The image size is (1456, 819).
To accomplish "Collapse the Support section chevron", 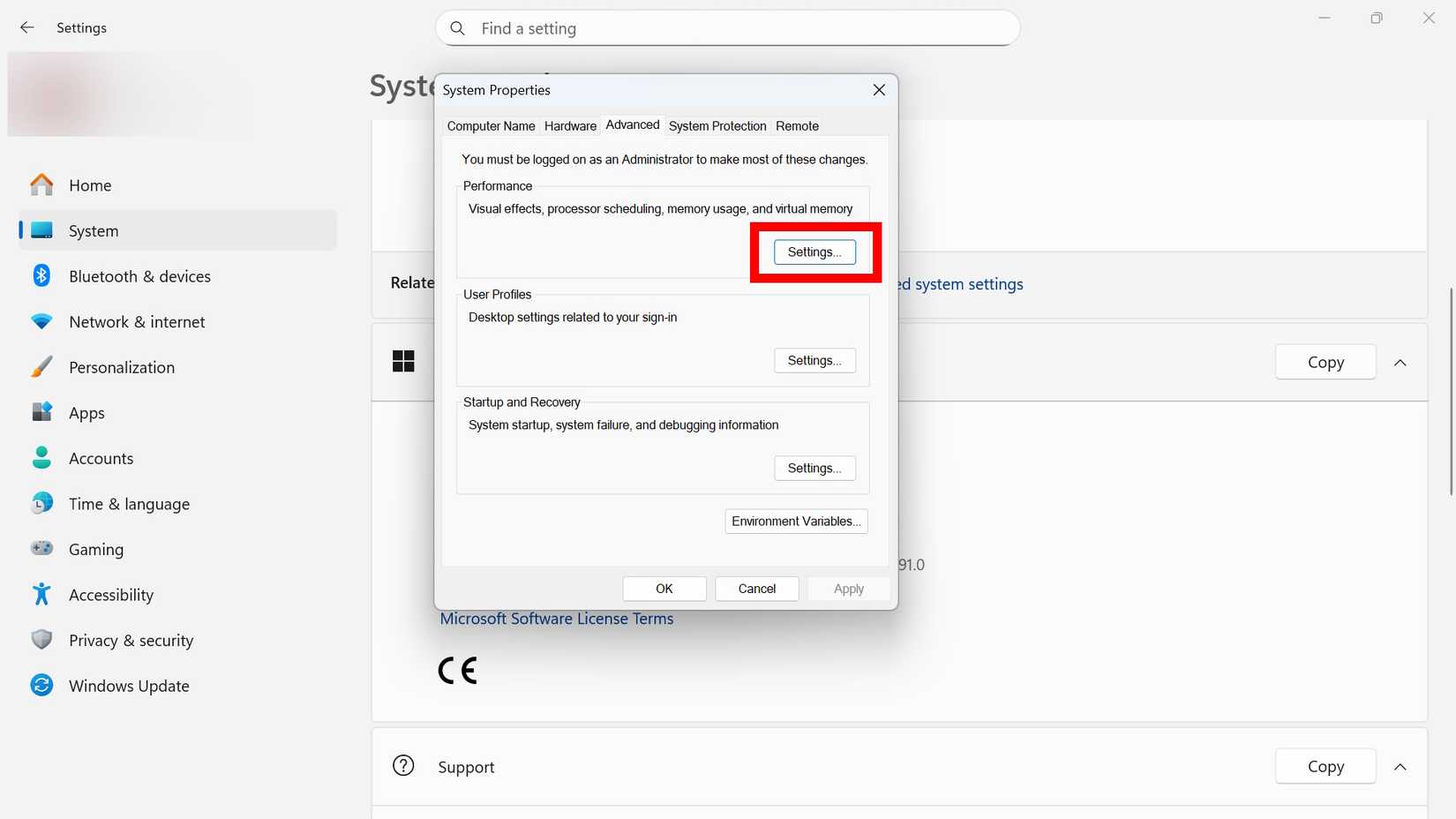I will tap(1401, 766).
